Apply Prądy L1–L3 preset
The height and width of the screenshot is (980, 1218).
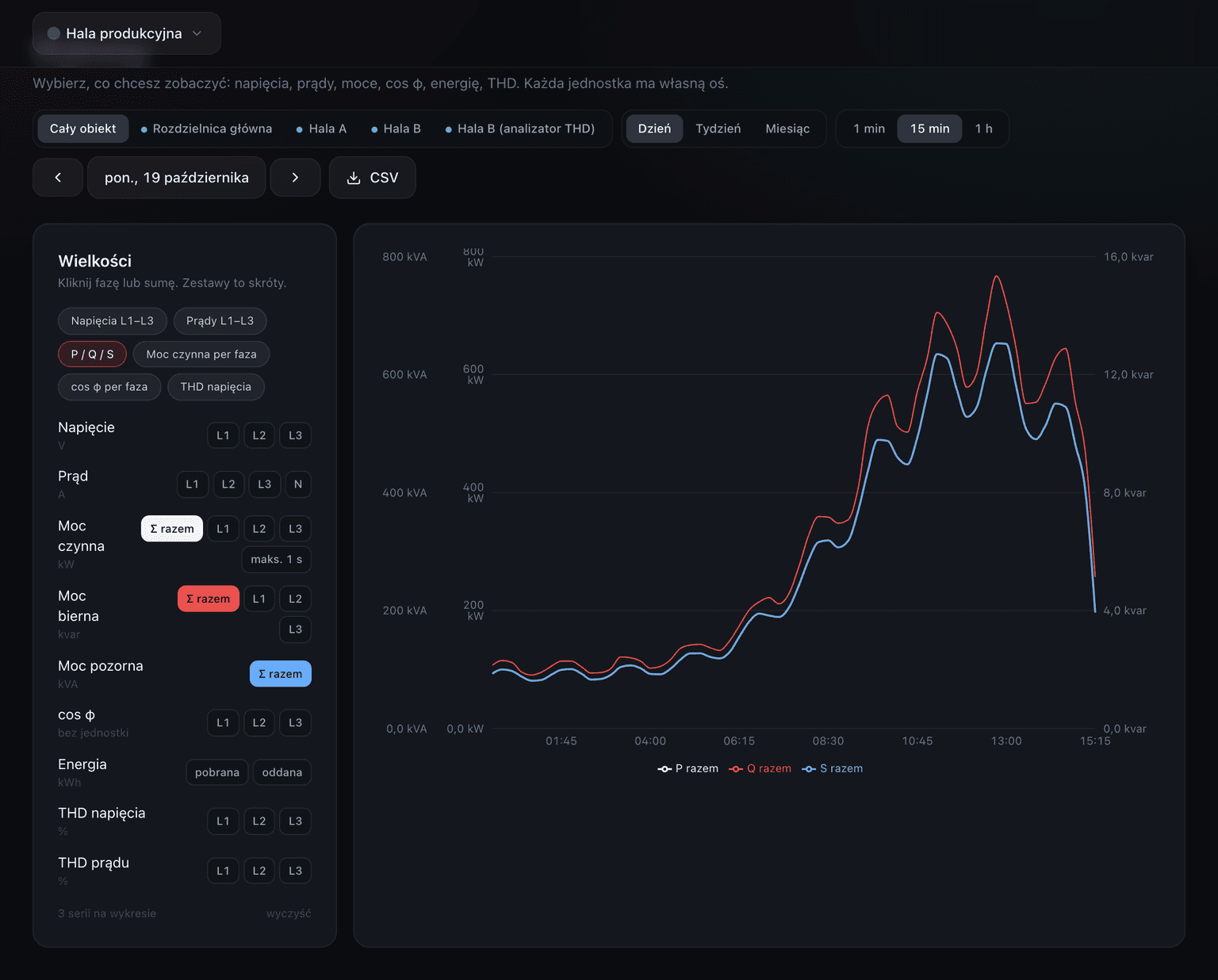220,321
